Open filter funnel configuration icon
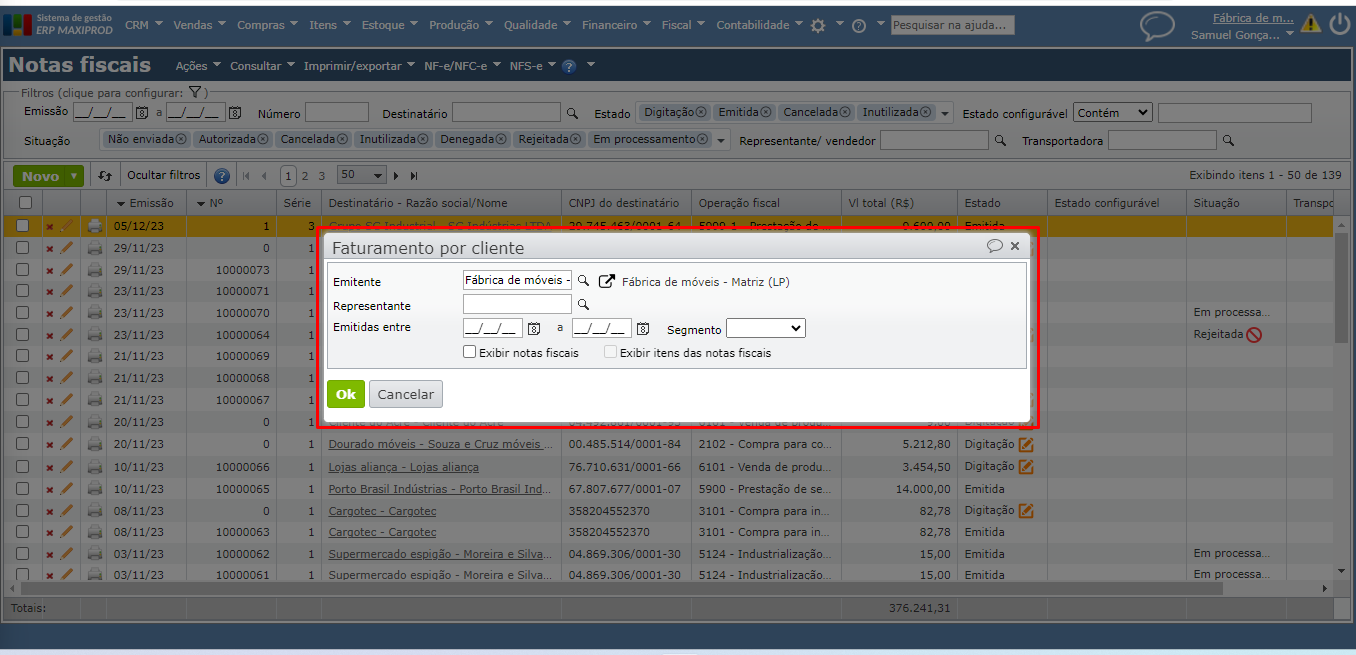1356x655 pixels. [198, 92]
